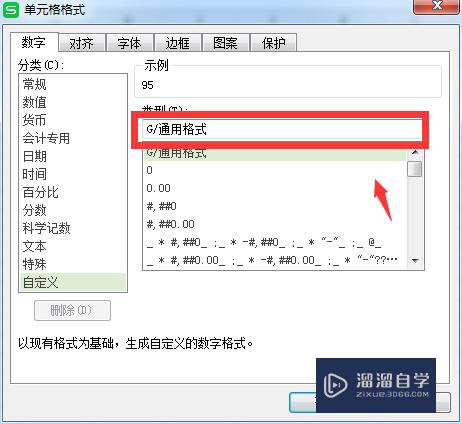Image resolution: width=462 pixels, height=424 pixels.
Task: Click scroll up arrow of type list
Action: point(415,153)
